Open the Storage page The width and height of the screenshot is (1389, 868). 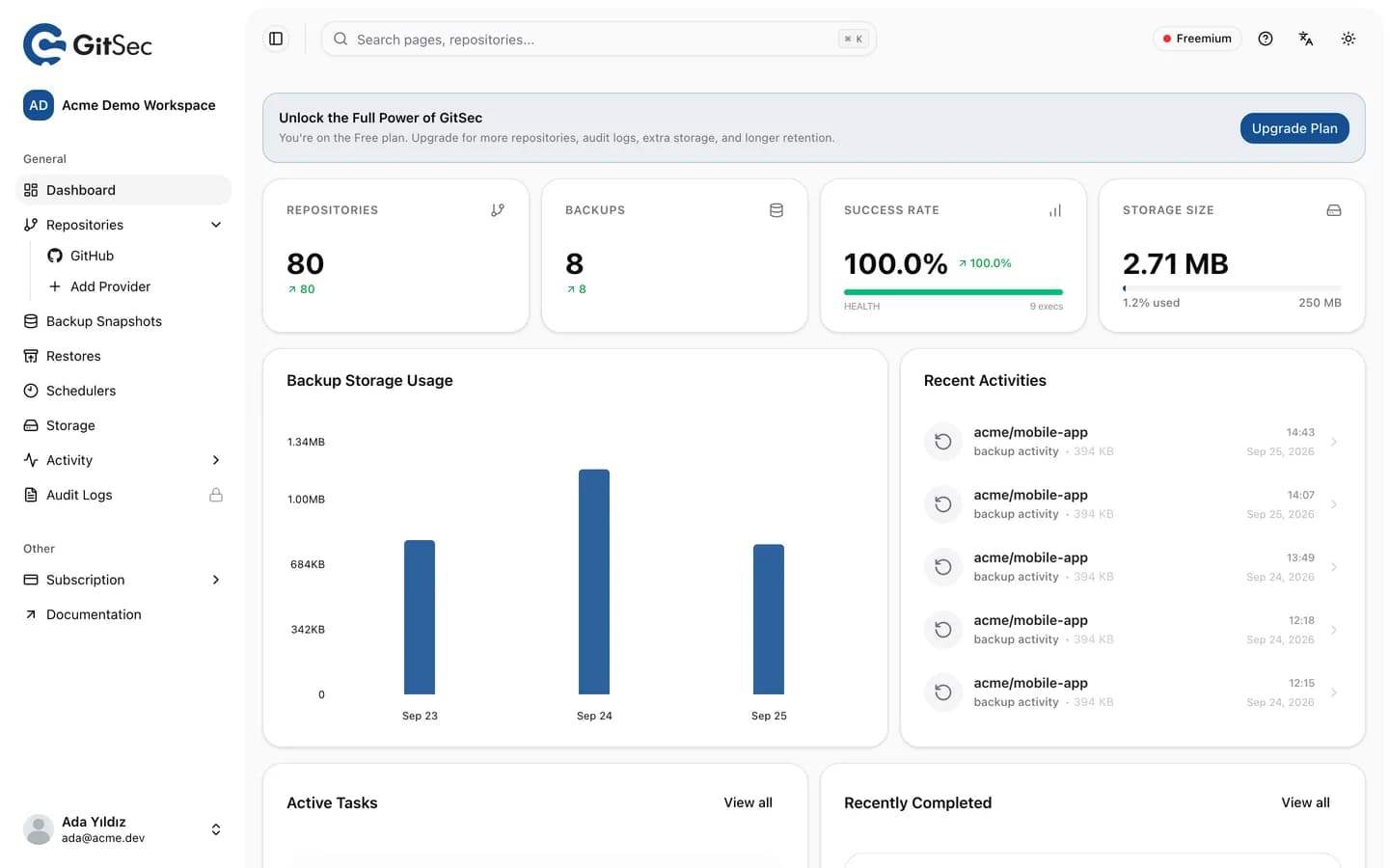[x=123, y=425]
